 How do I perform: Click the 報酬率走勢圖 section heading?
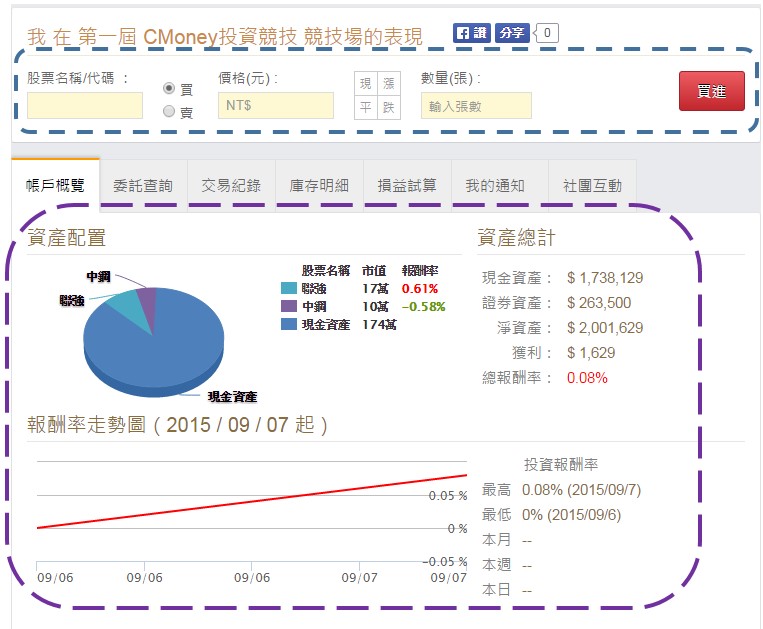point(177,424)
